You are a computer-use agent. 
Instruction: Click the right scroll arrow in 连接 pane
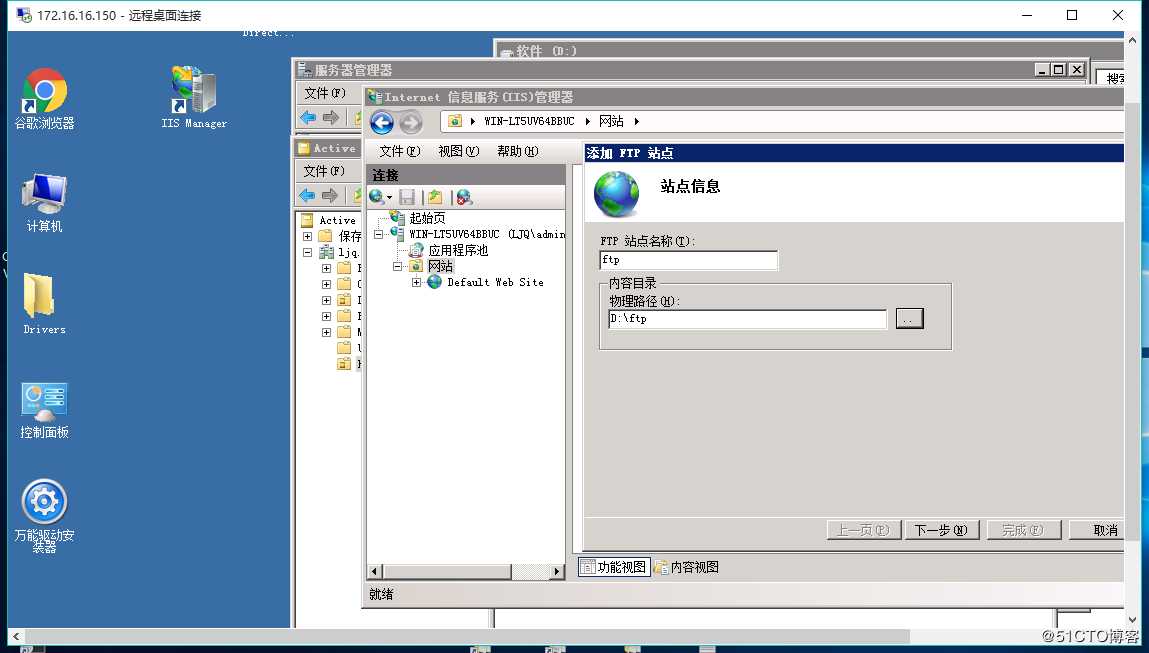pos(557,571)
